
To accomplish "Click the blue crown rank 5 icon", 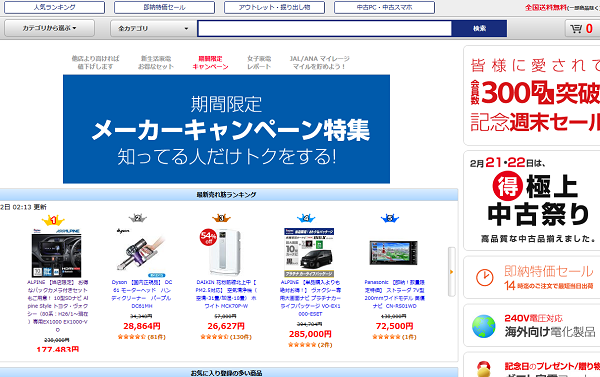I will pos(390,218).
